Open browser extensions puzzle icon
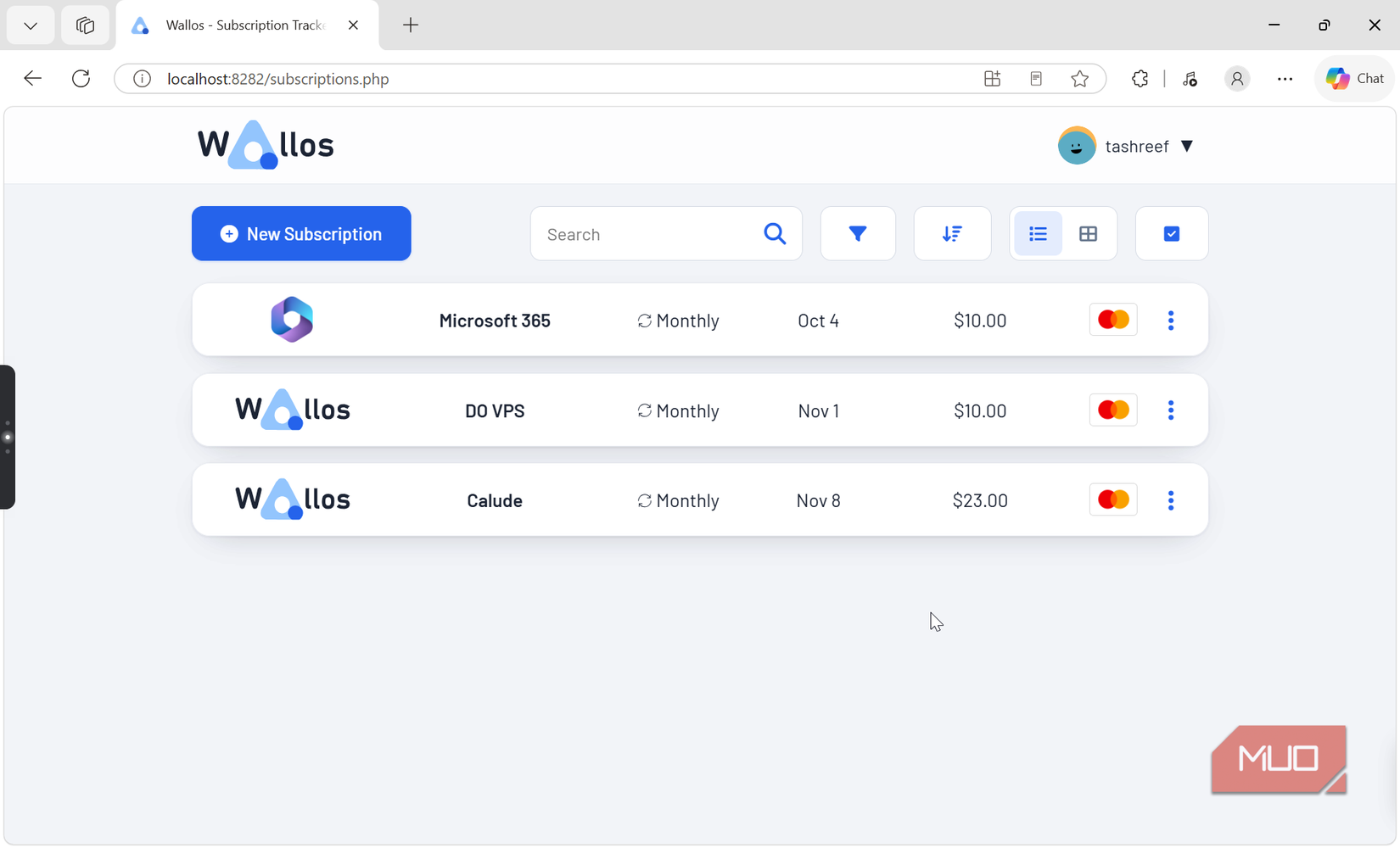1400x848 pixels. (1140, 79)
